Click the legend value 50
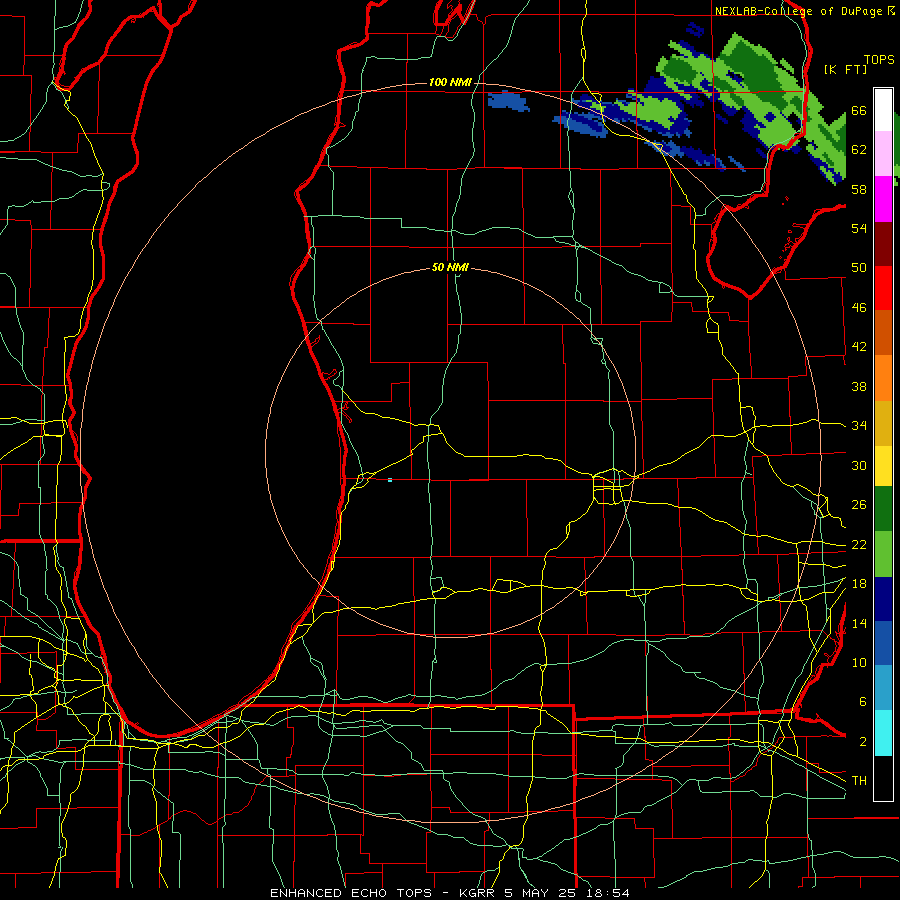 coord(859,268)
